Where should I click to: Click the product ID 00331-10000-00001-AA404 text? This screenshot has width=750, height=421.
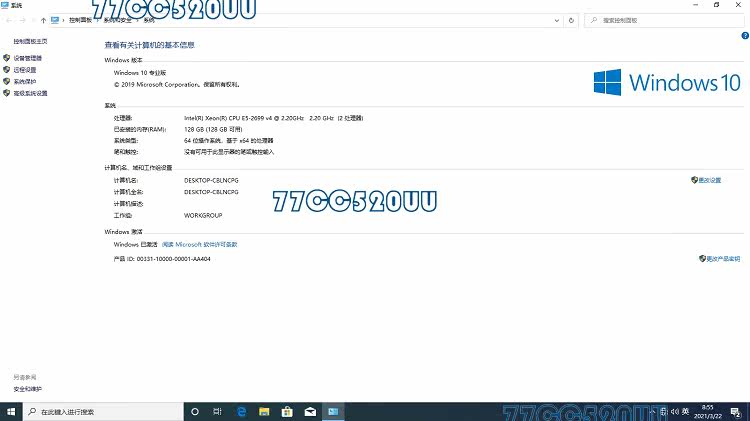pyautogui.click(x=162, y=259)
